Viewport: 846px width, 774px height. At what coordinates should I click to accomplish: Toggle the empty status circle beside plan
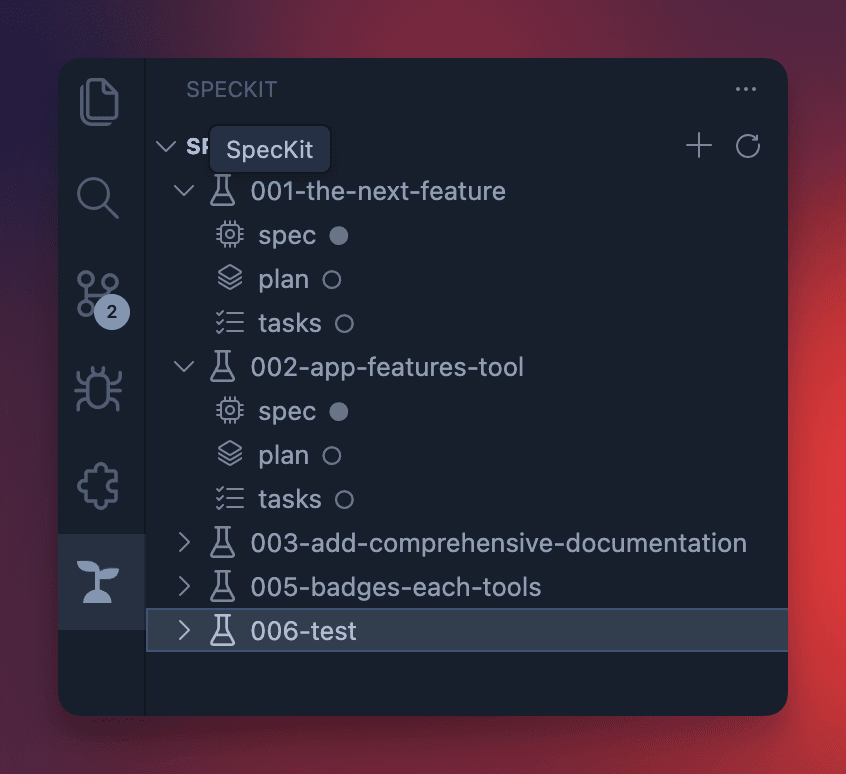pos(332,279)
